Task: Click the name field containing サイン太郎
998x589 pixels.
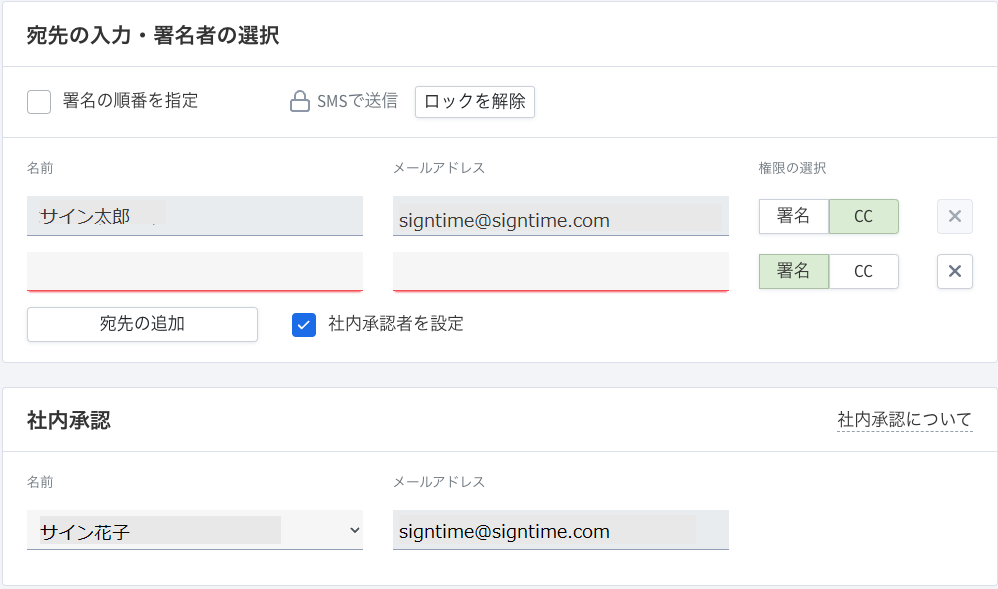Action: pos(194,216)
